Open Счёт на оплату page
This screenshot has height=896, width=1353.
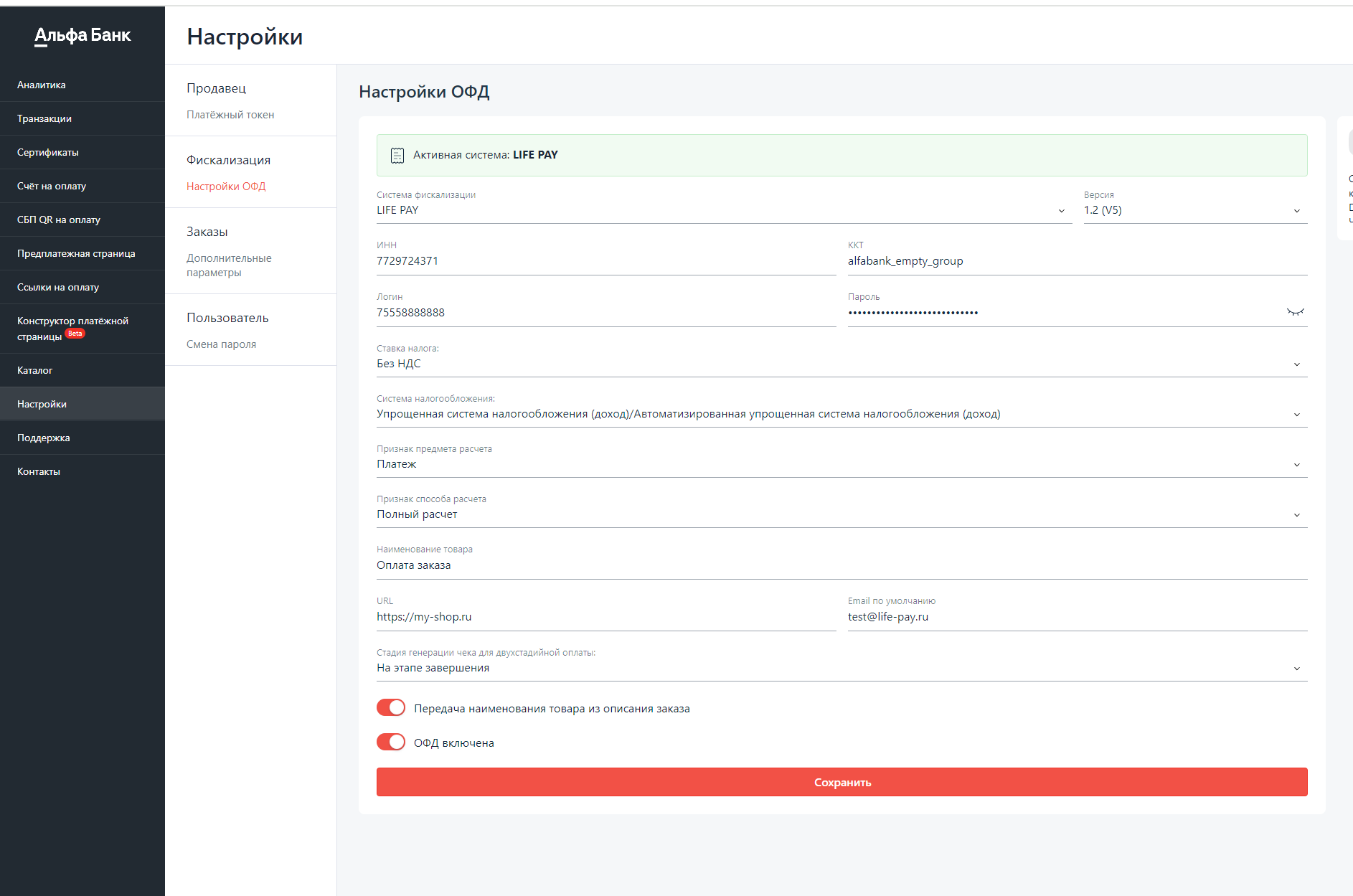click(x=82, y=186)
